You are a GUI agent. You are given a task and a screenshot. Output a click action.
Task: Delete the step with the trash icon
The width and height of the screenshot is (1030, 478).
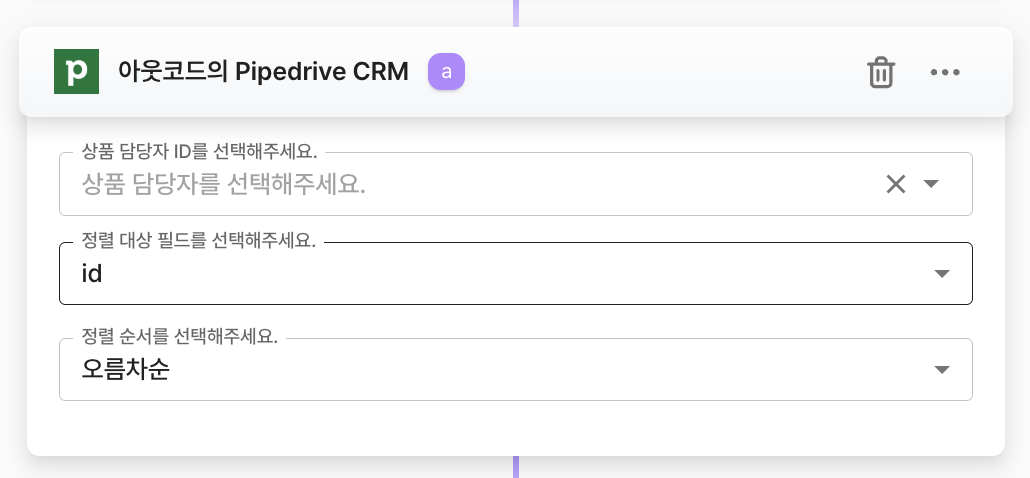(881, 72)
